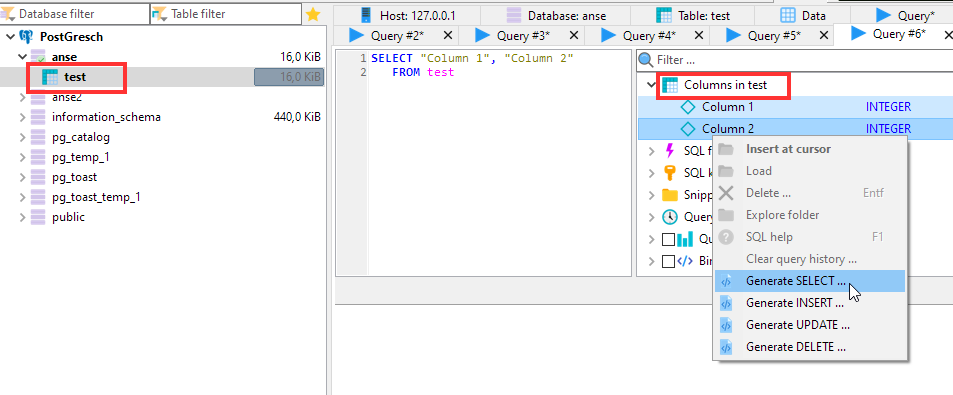This screenshot has height=395, width=953.
Task: Click in the Database filter field
Action: (x=74, y=14)
